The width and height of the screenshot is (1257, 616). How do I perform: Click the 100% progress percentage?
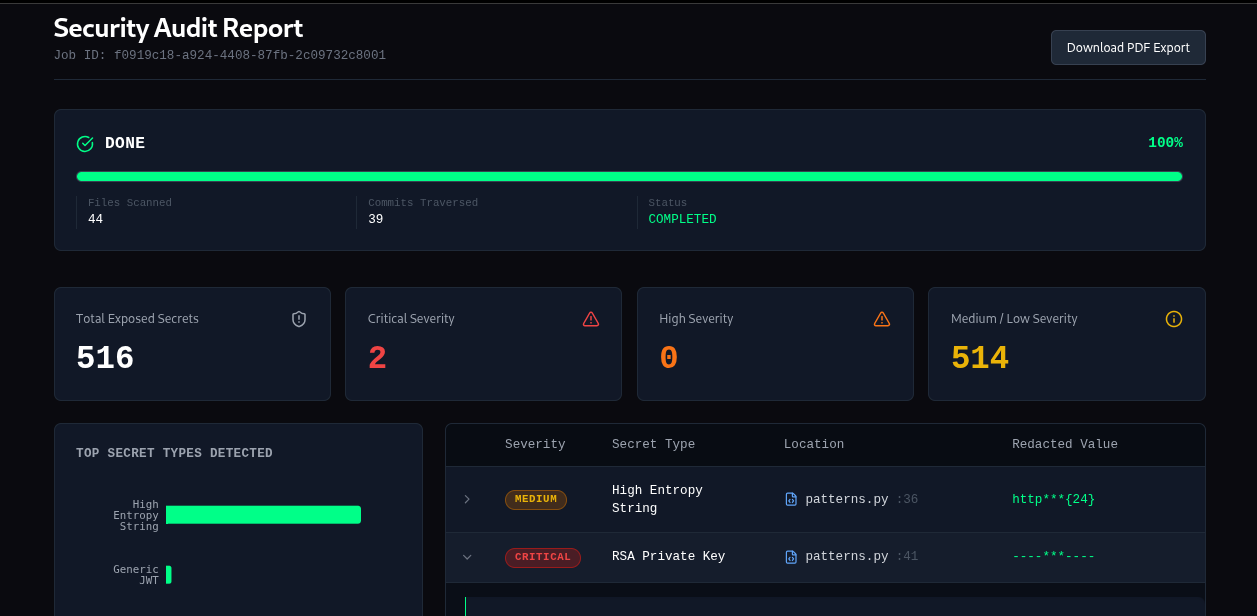[1165, 143]
